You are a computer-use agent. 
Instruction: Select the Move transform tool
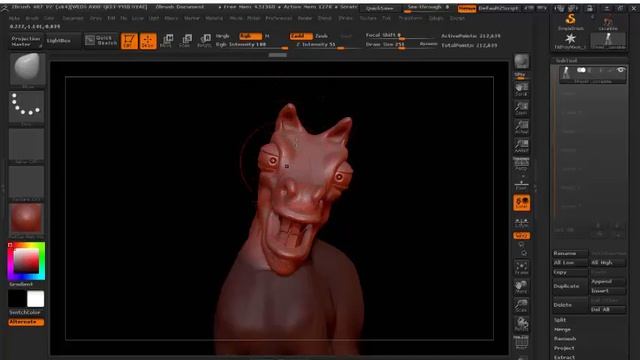[167, 41]
